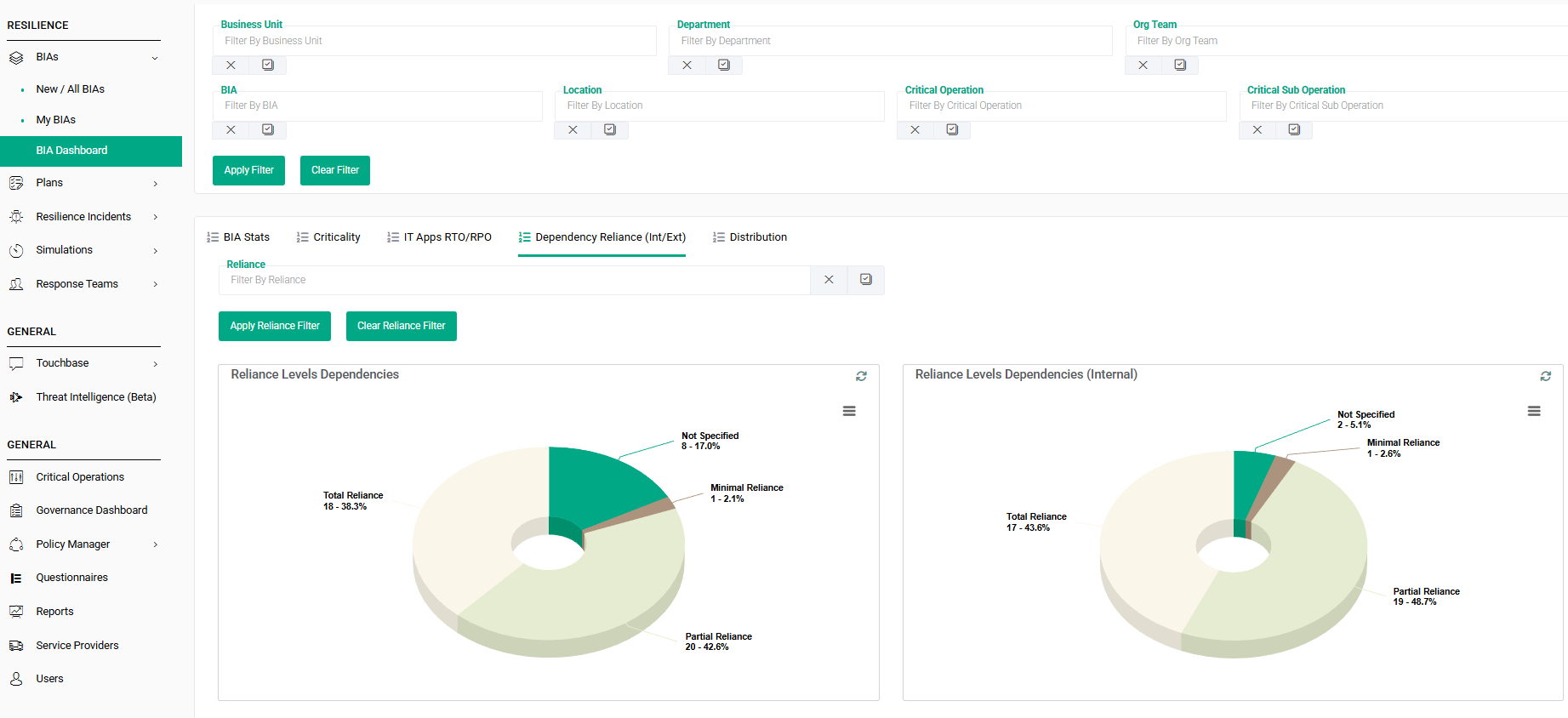Click Apply Reliance Filter button
Image resolution: width=1568 pixels, height=718 pixels.
(275, 326)
